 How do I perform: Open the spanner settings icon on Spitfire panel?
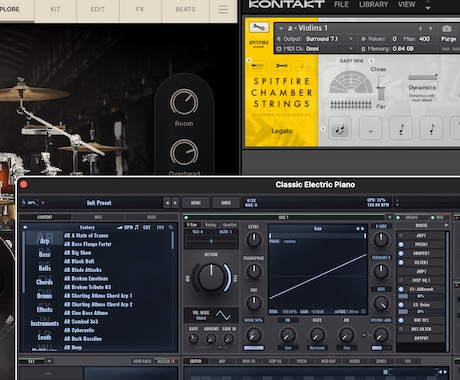click(x=282, y=66)
